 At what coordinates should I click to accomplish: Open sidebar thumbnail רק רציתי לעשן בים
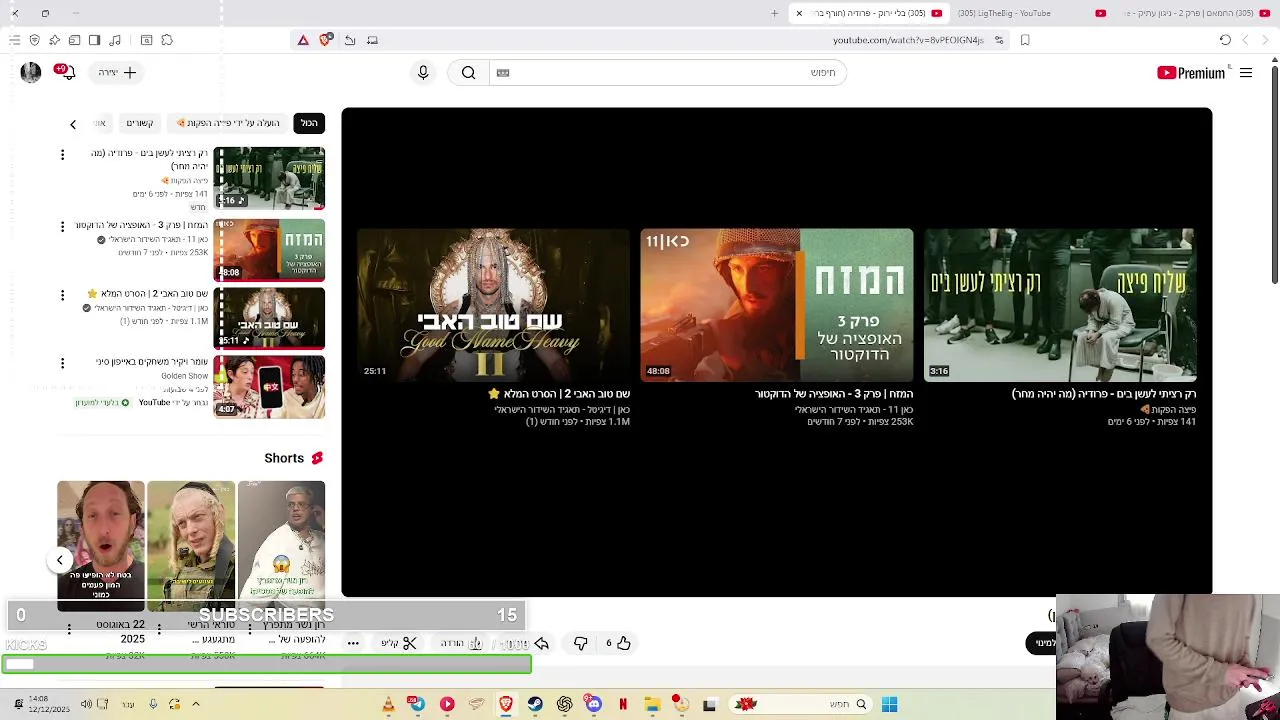[269, 178]
